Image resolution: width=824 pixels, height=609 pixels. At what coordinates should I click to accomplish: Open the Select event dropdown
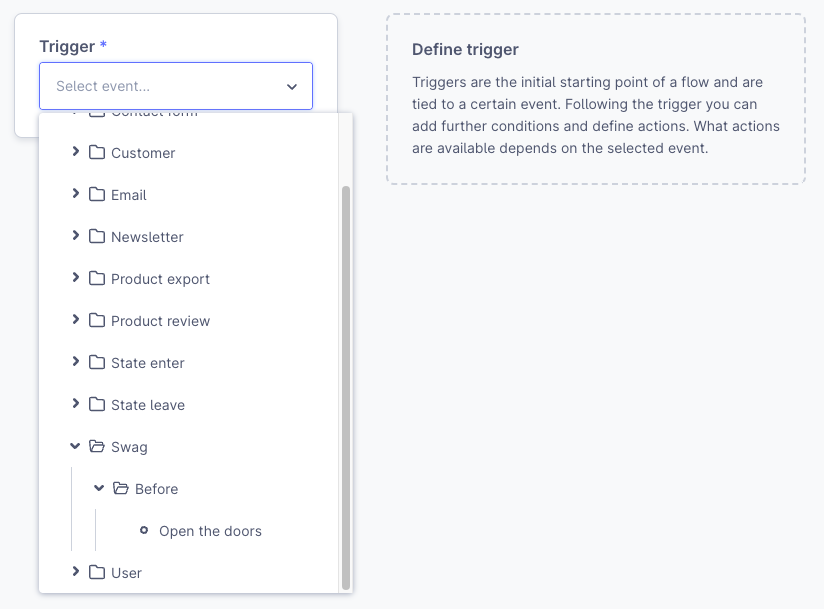point(291,87)
